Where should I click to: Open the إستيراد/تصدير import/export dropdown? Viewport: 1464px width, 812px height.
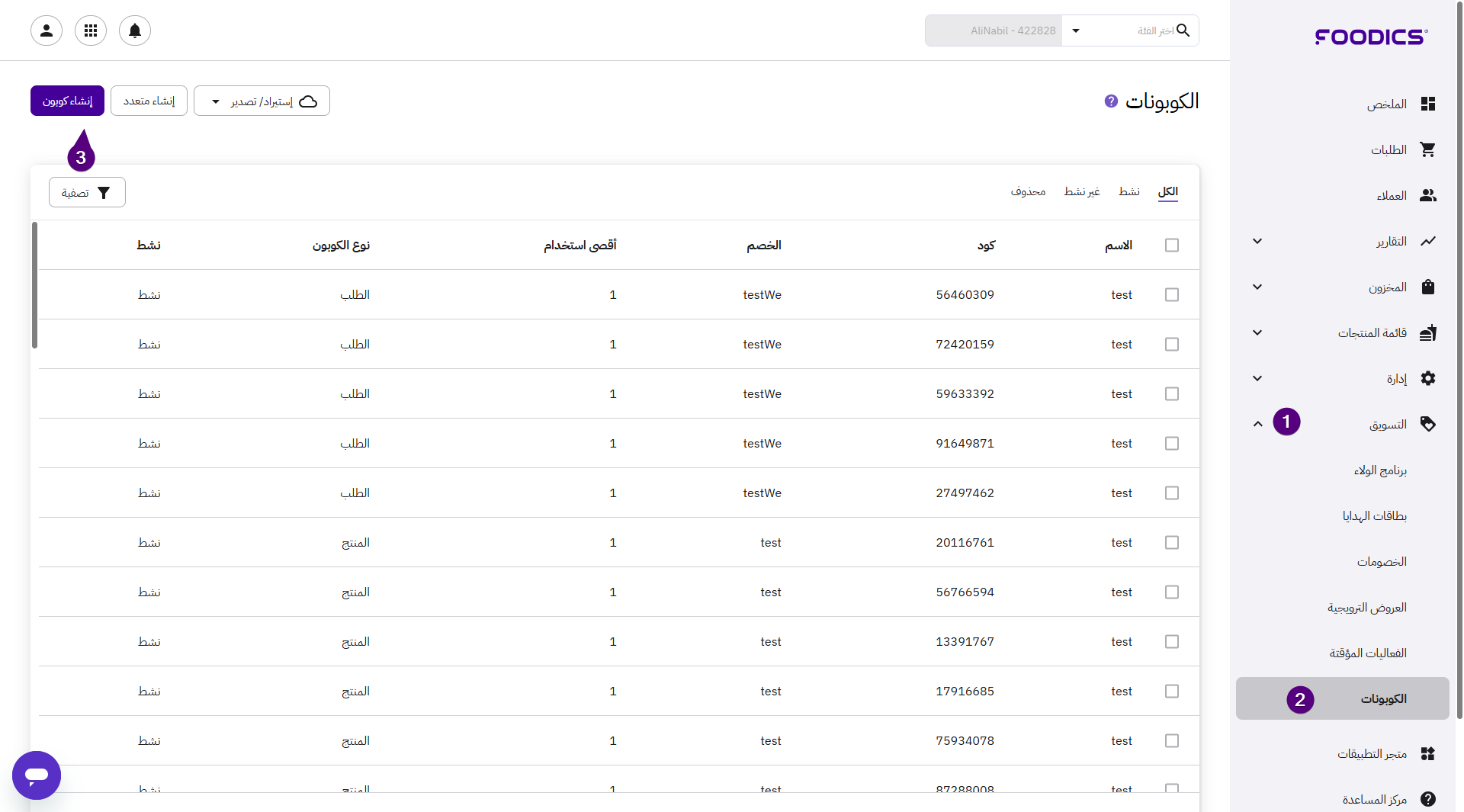pyautogui.click(x=262, y=101)
